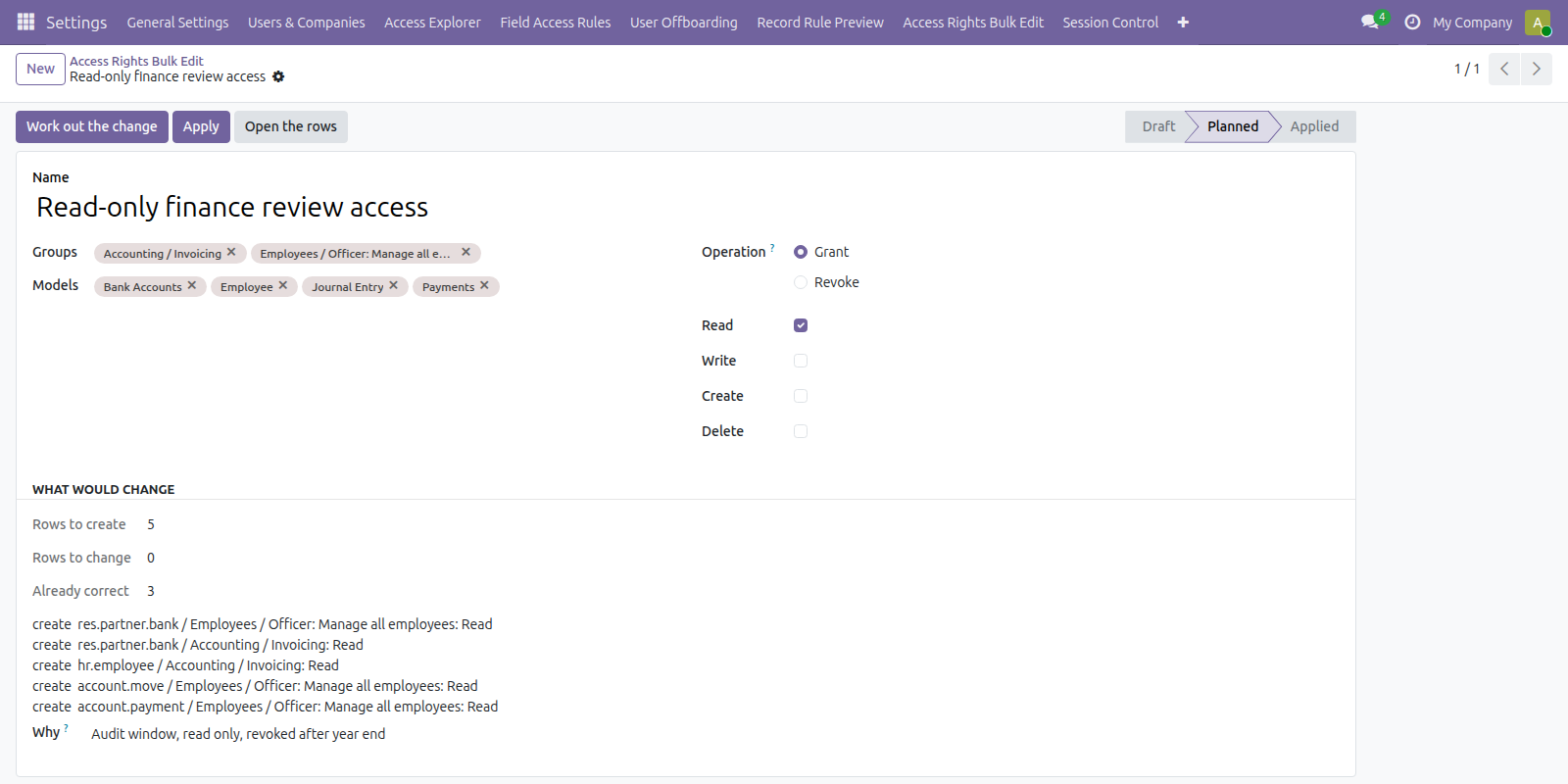This screenshot has width=1568, height=784.
Task: Go to the next record arrow
Action: [x=1537, y=69]
